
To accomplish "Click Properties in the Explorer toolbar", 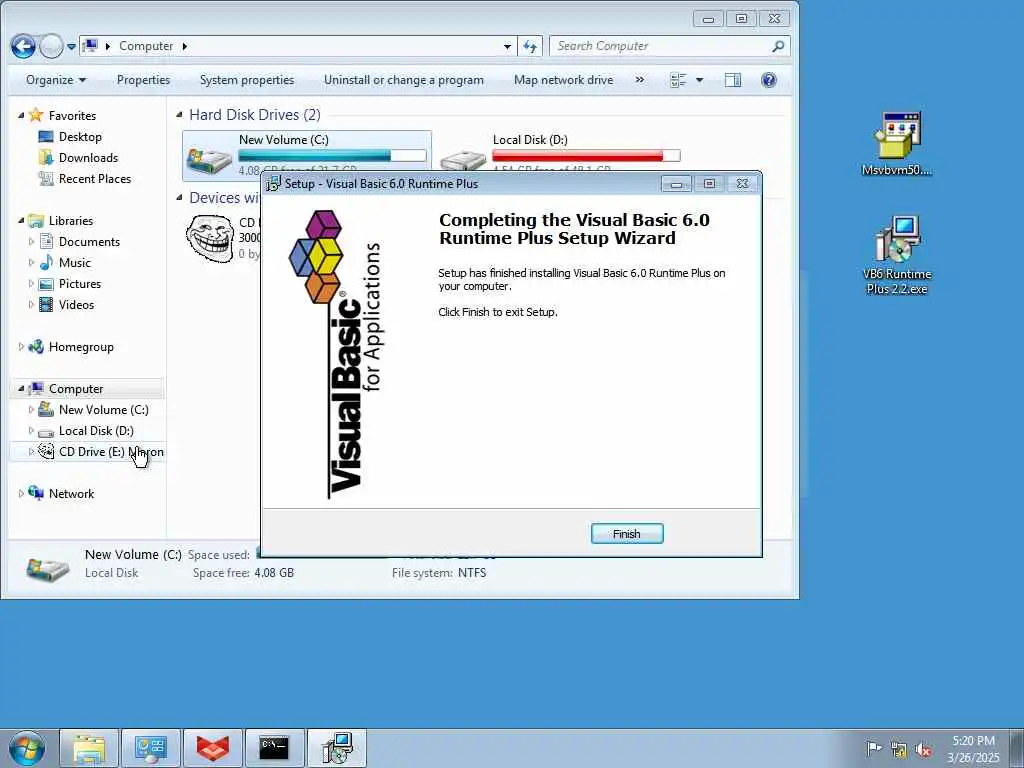I will 144,80.
